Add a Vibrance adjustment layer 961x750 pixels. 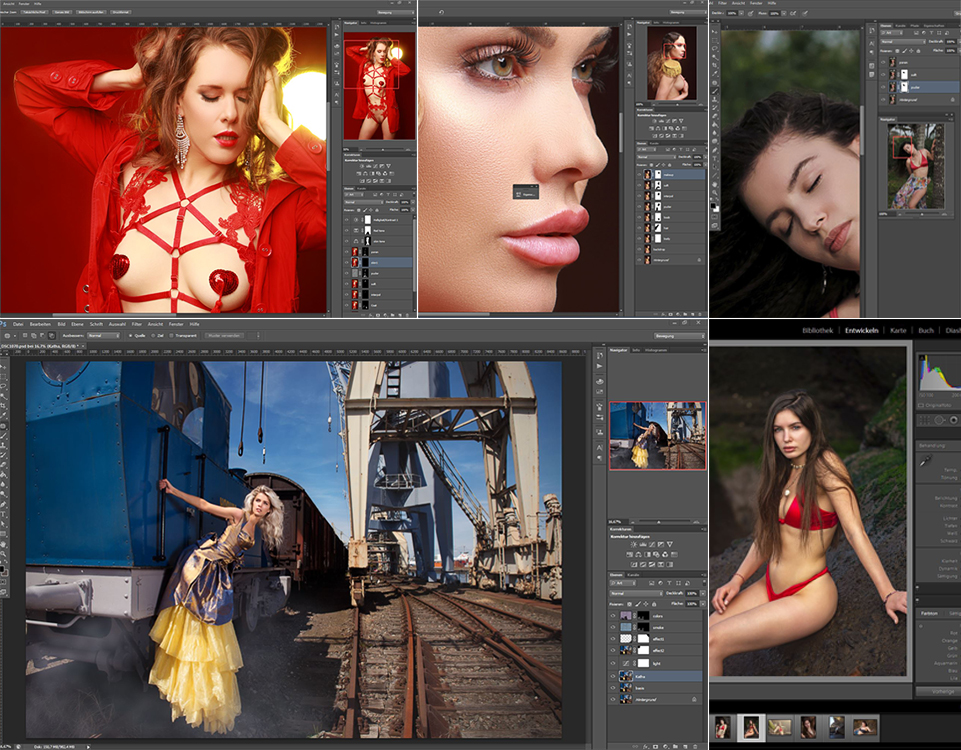(x=670, y=544)
